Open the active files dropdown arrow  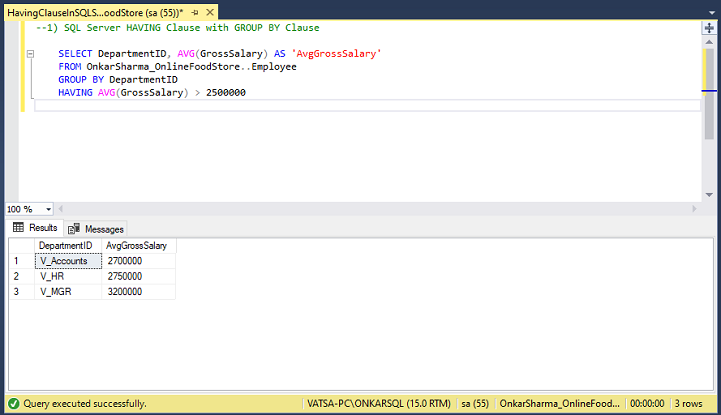click(712, 12)
